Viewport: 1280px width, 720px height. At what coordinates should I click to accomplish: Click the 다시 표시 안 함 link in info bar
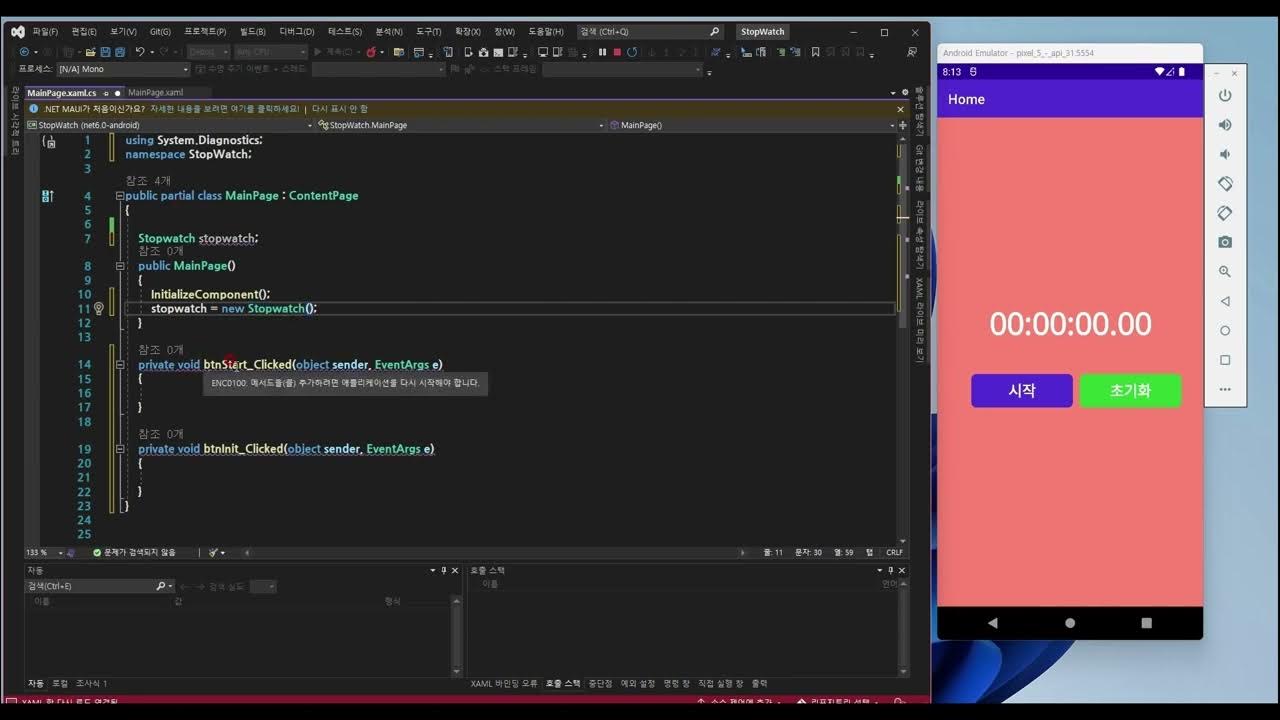tap(340, 109)
